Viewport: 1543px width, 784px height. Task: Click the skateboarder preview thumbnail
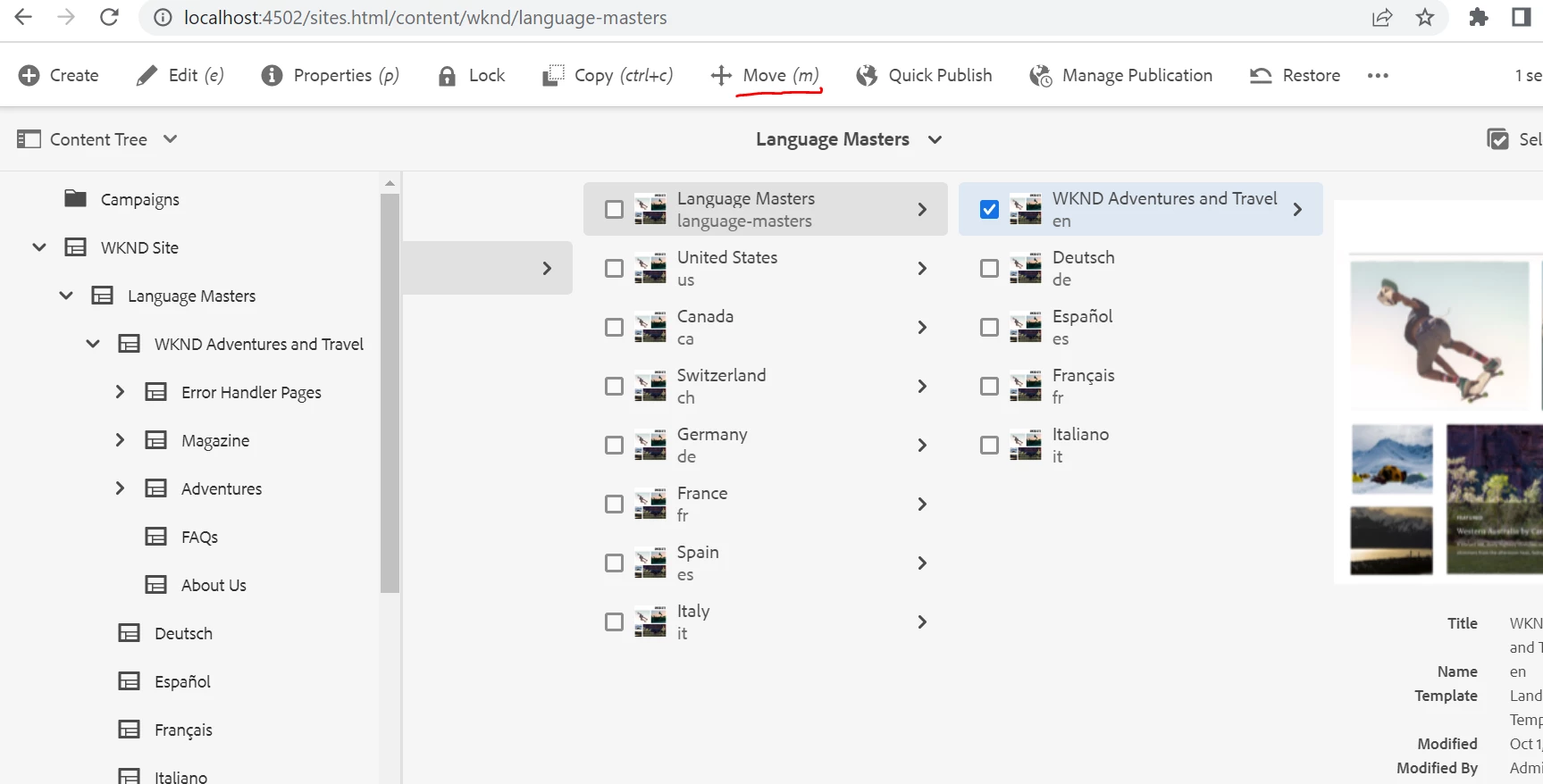[x=1439, y=336]
